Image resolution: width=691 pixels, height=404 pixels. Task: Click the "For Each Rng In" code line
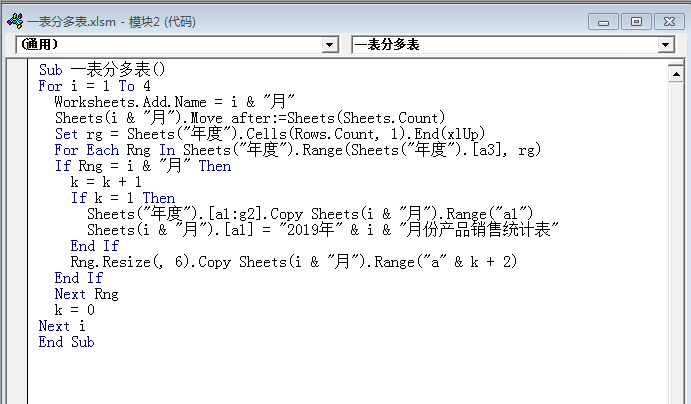(x=297, y=150)
